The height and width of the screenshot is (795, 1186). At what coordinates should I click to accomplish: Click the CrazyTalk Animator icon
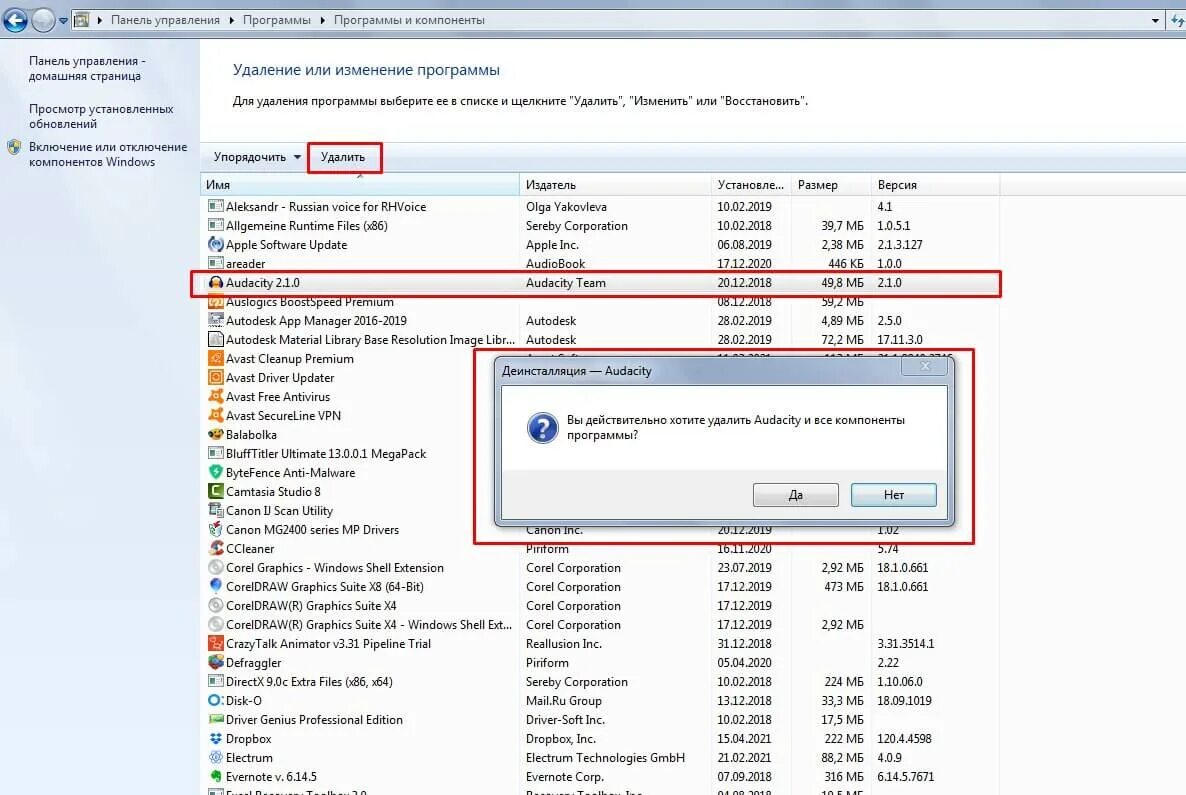(x=216, y=644)
